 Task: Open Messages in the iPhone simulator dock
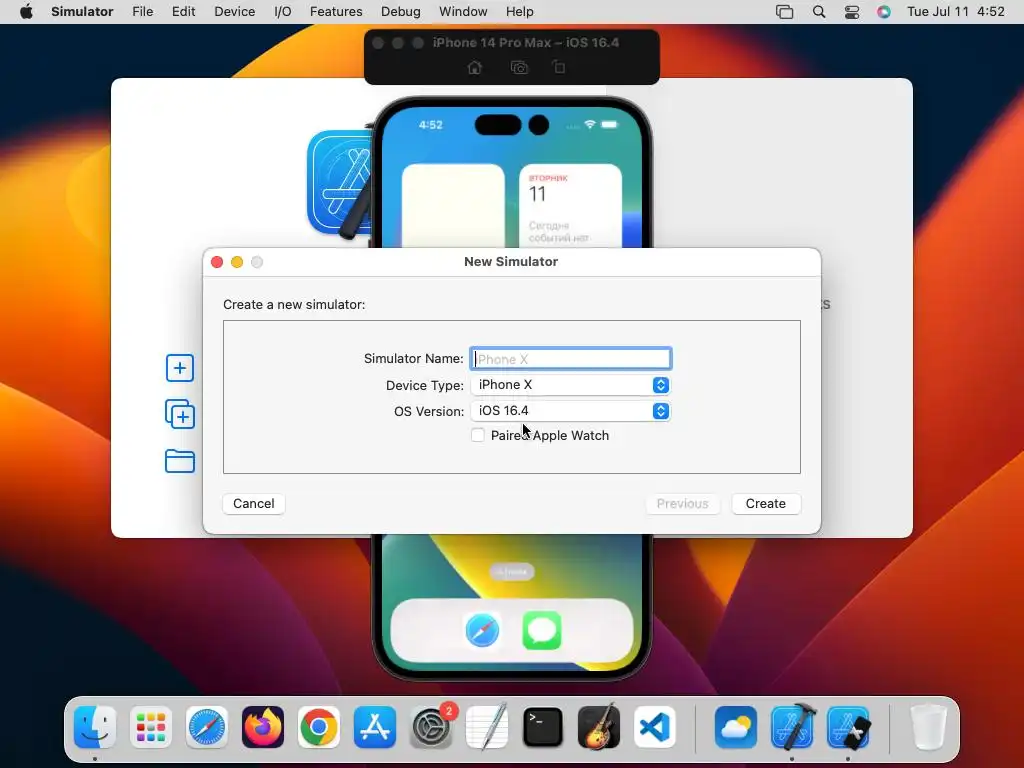541,632
